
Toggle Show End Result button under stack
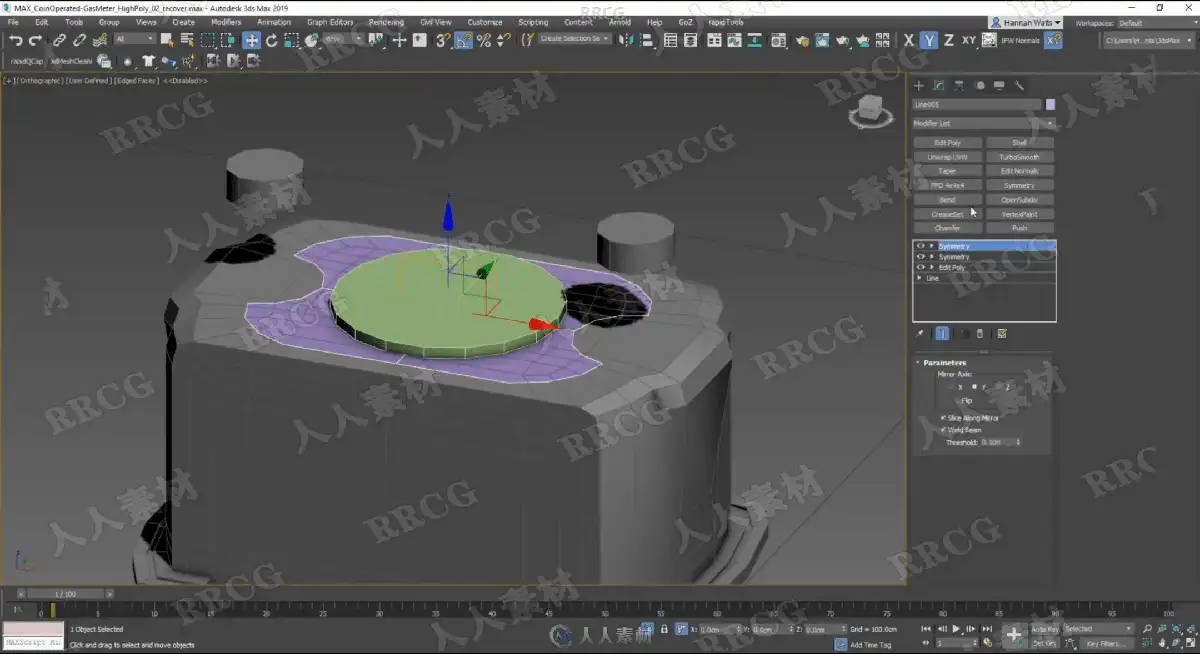point(942,334)
